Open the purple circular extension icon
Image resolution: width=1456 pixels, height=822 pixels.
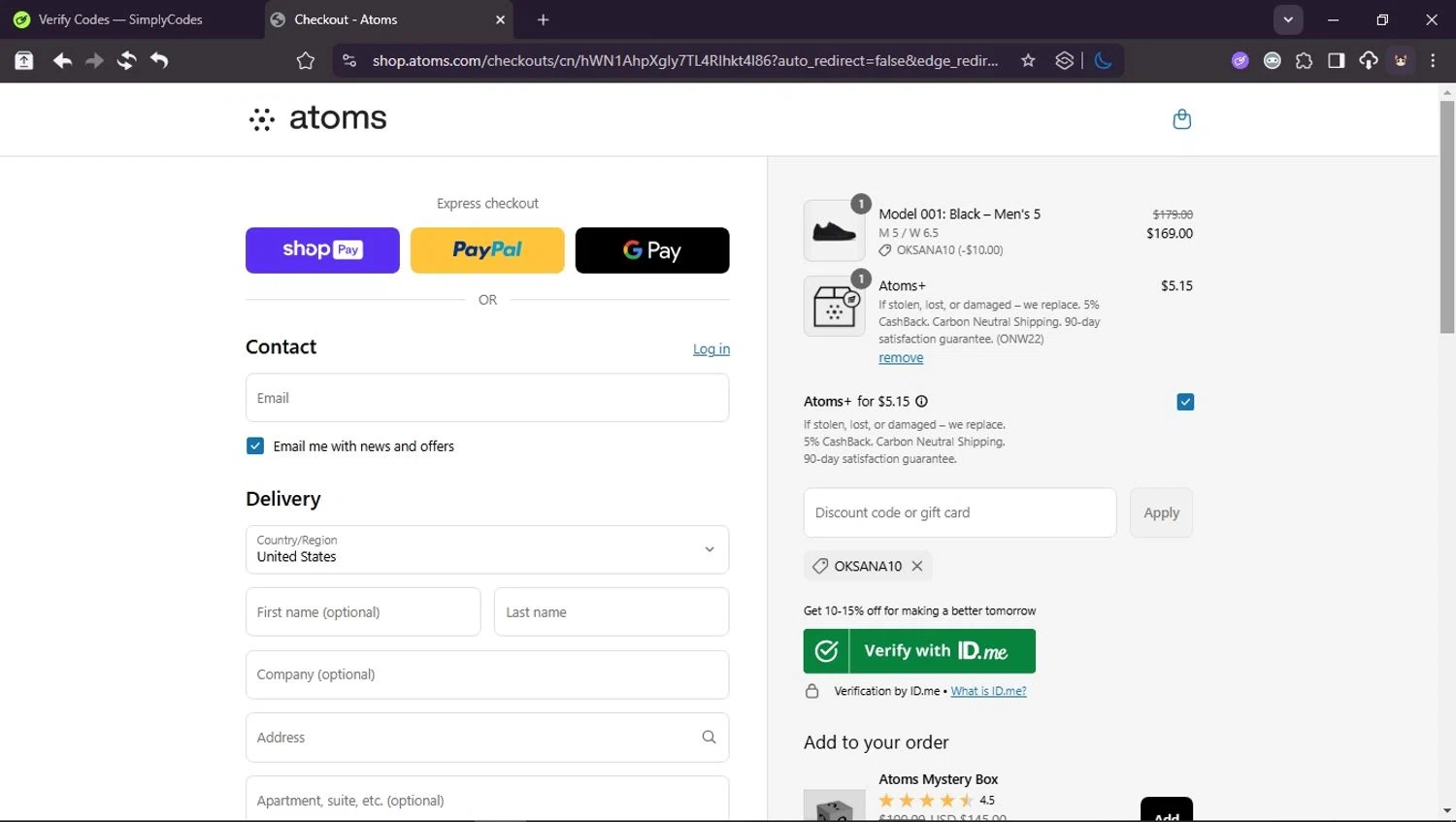point(1240,60)
